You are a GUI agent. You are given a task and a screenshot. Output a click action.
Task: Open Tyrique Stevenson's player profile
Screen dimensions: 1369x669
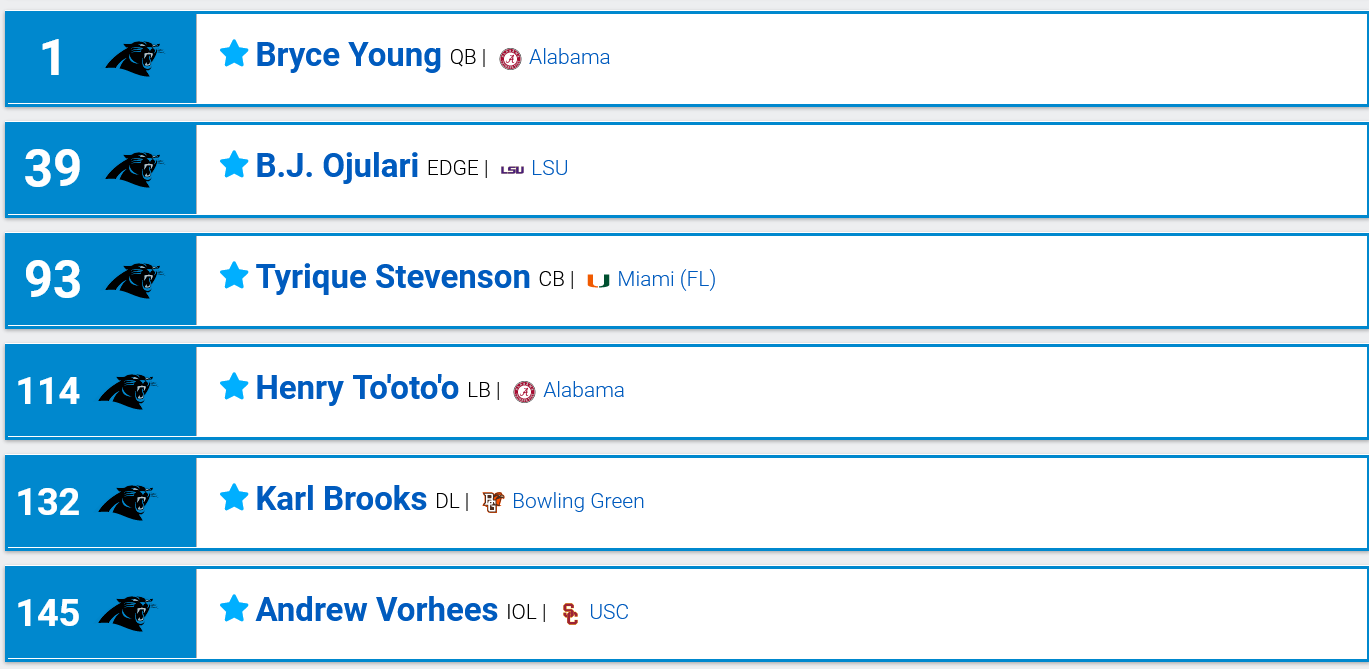pyautogui.click(x=393, y=277)
